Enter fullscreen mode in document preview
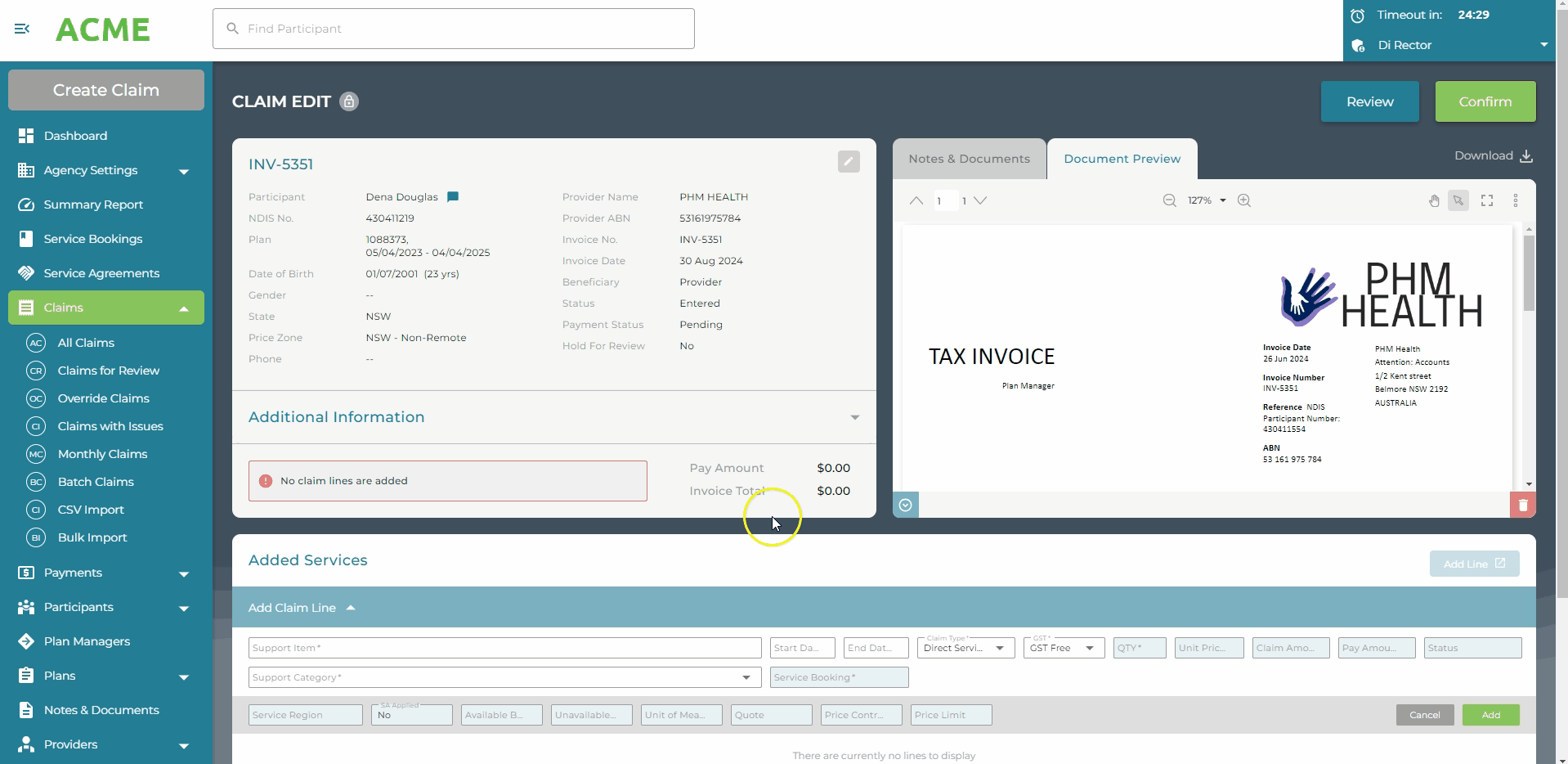Image resolution: width=1568 pixels, height=764 pixels. click(1487, 200)
